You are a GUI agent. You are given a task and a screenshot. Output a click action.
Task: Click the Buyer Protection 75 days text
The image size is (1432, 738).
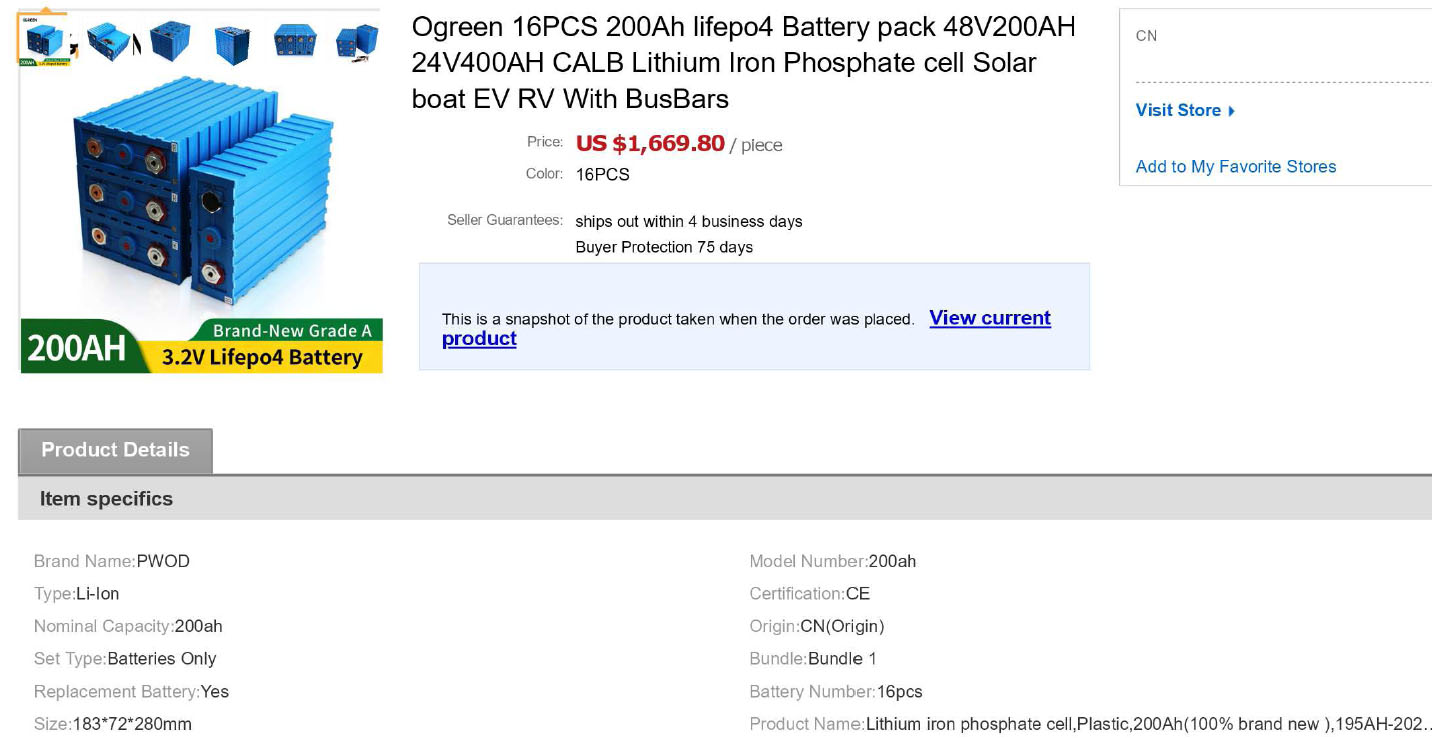coord(664,247)
